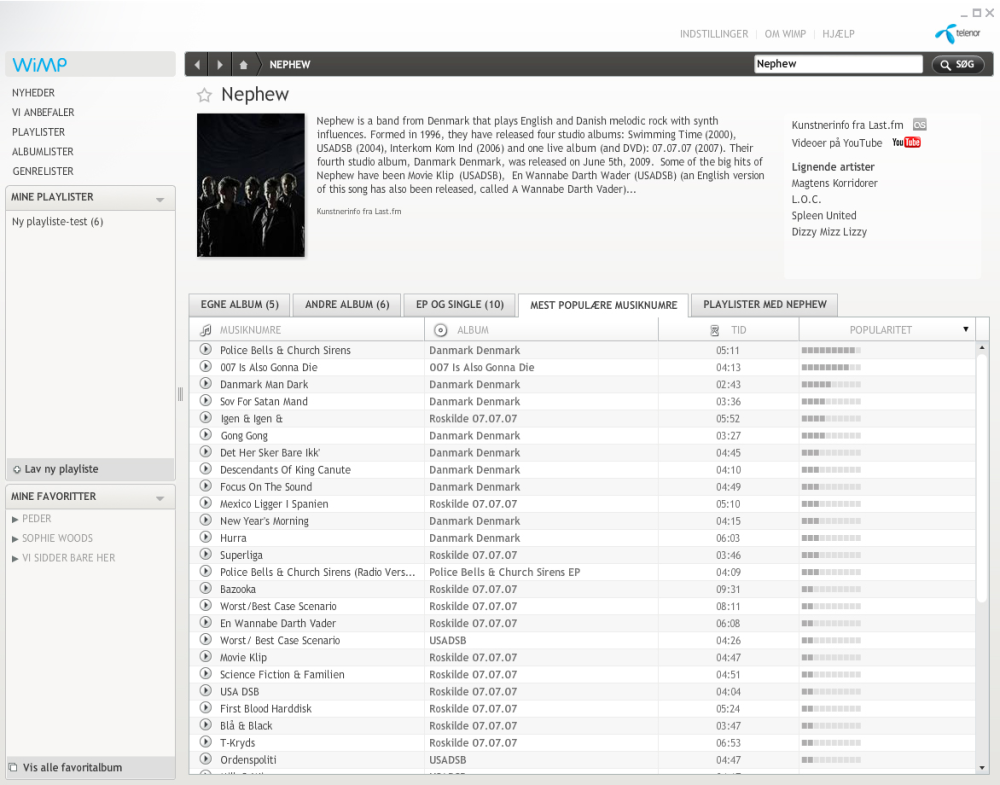Open the home icon in navigation bar
The image size is (1000, 785).
point(243,64)
